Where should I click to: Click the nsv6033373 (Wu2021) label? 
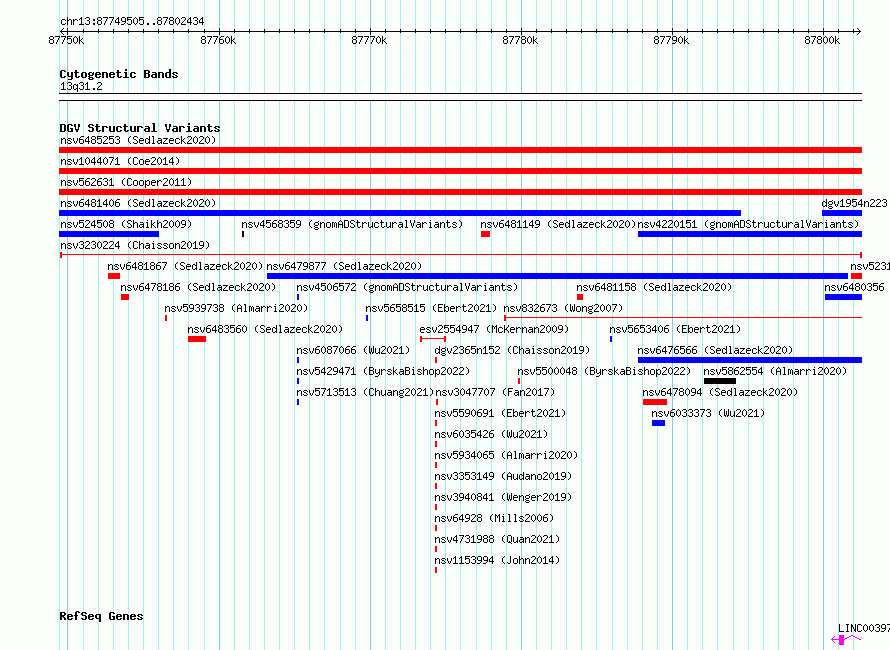click(708, 413)
